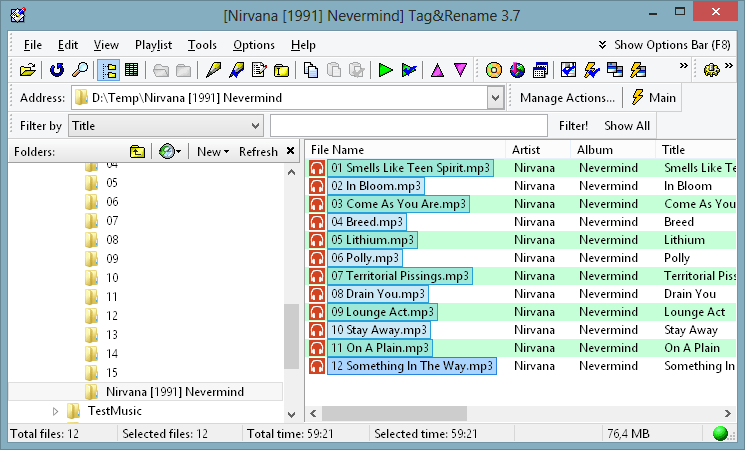Image resolution: width=745 pixels, height=450 pixels.
Task: Expand toolbar overflow chevron before gear icon
Action: click(x=684, y=66)
